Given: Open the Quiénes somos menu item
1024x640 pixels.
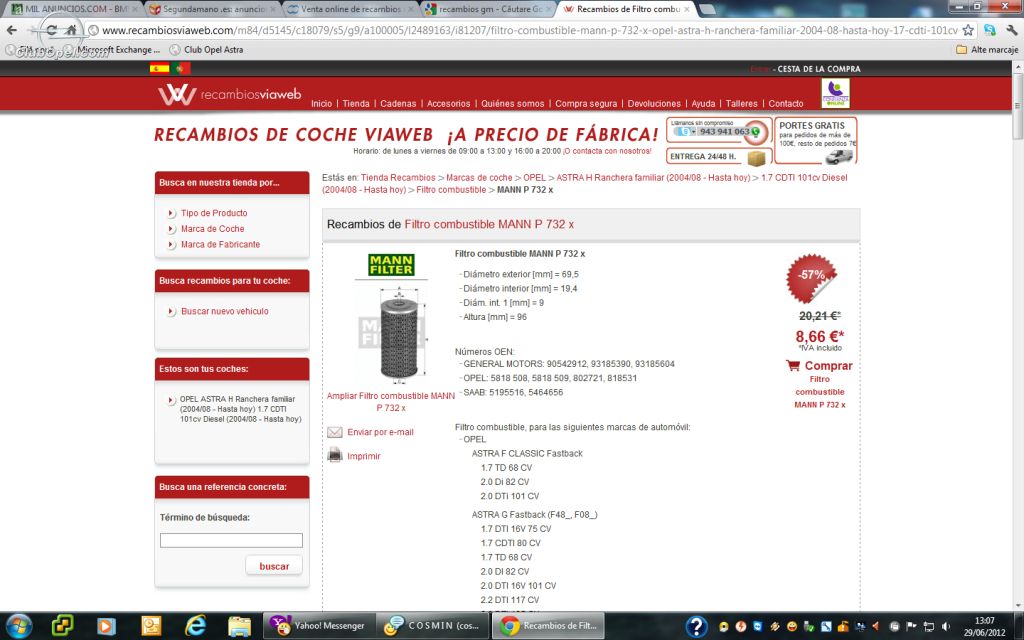Looking at the screenshot, I should tap(513, 103).
